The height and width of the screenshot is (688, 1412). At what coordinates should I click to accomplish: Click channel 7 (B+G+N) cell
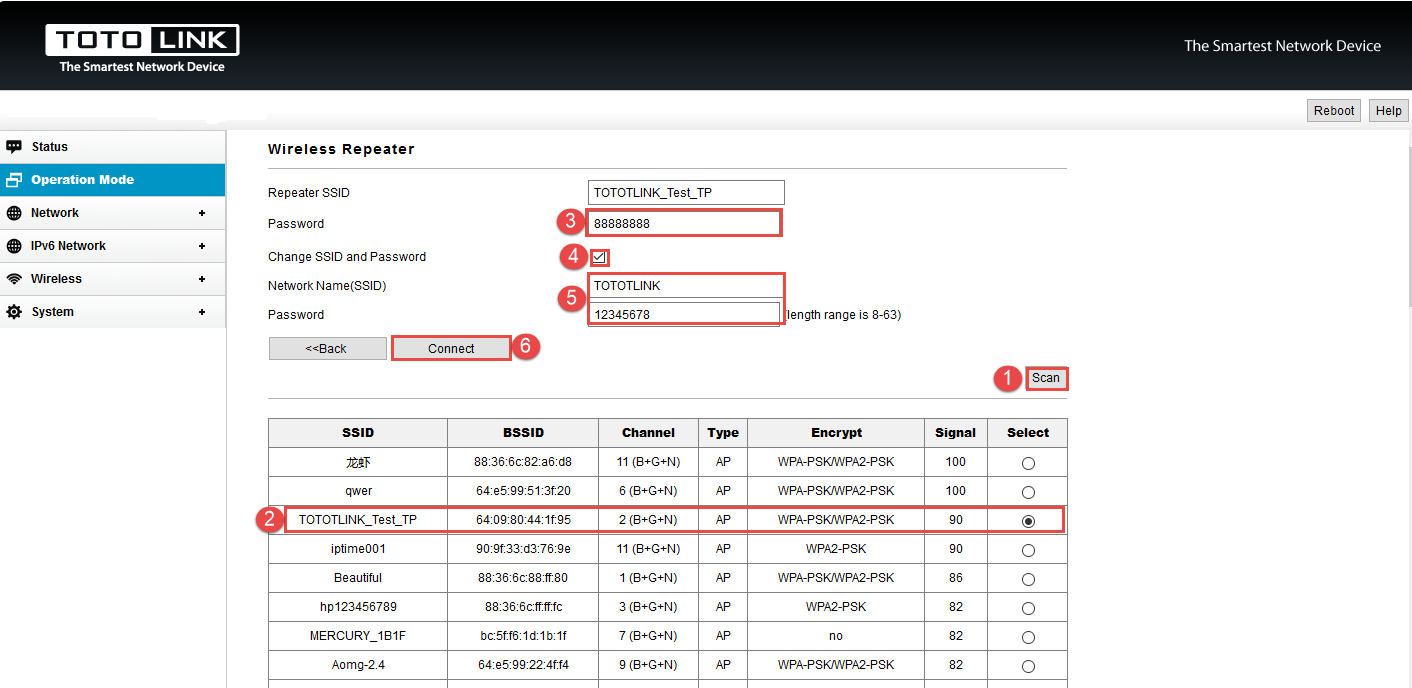click(648, 636)
